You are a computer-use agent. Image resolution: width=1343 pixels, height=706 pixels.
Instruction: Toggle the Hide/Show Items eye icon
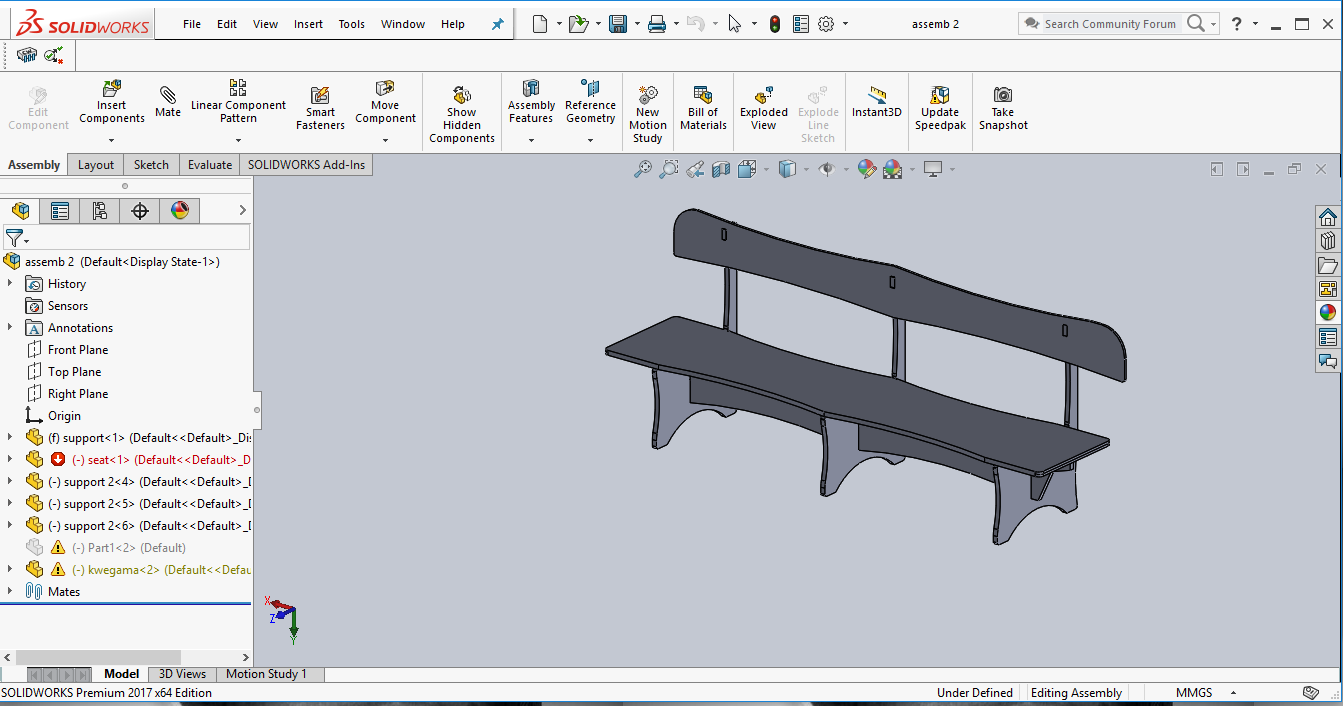click(826, 169)
